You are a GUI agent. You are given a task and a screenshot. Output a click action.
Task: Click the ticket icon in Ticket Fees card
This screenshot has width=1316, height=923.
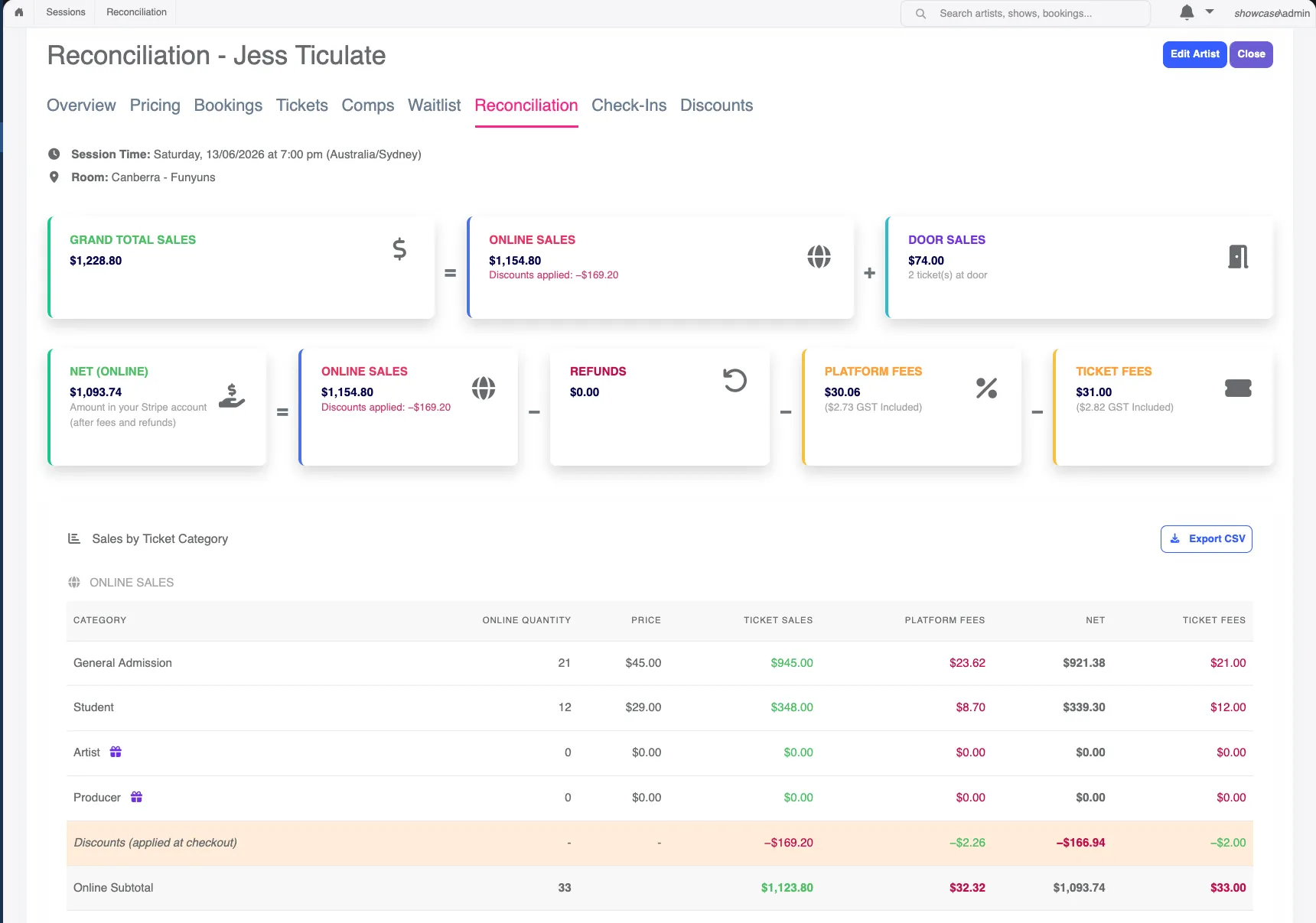click(1238, 388)
